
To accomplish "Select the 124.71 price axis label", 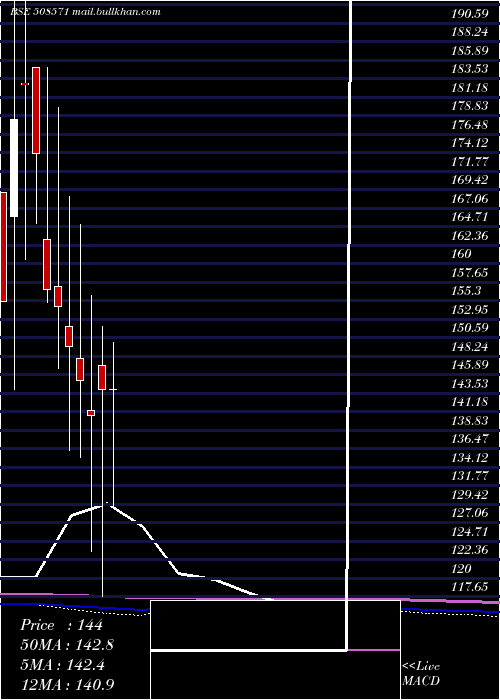I will [470, 532].
